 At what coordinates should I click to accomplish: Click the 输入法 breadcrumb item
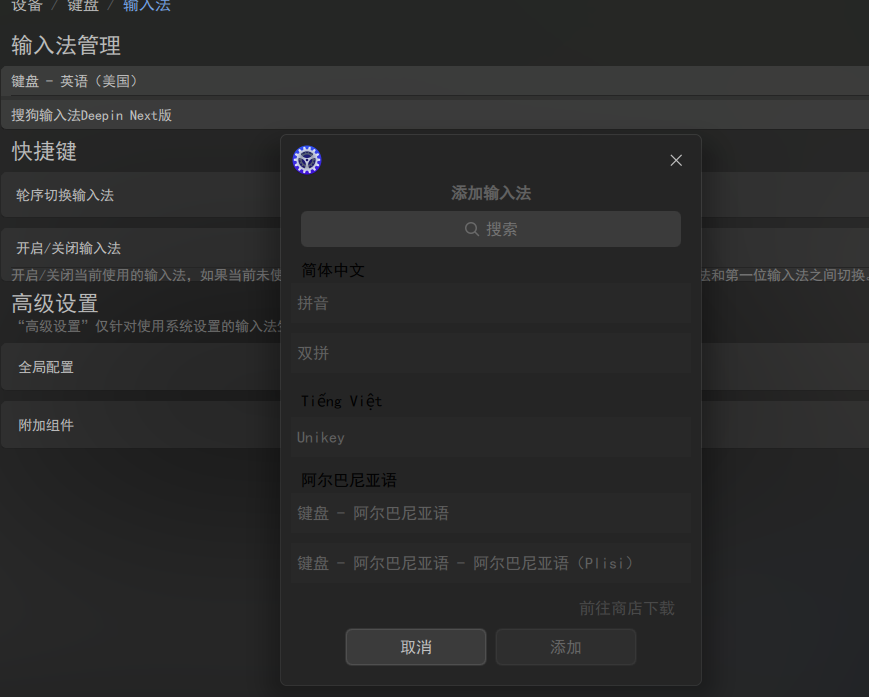147,6
